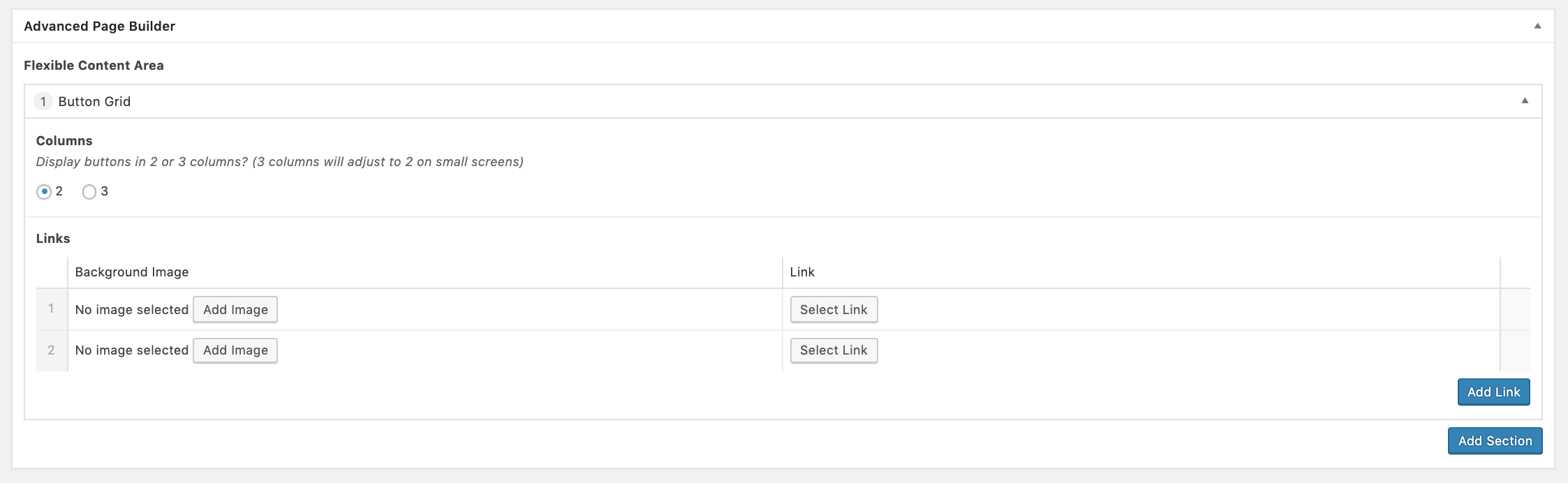1568x483 pixels.
Task: Click No image selected text in row 1
Action: tap(132, 310)
